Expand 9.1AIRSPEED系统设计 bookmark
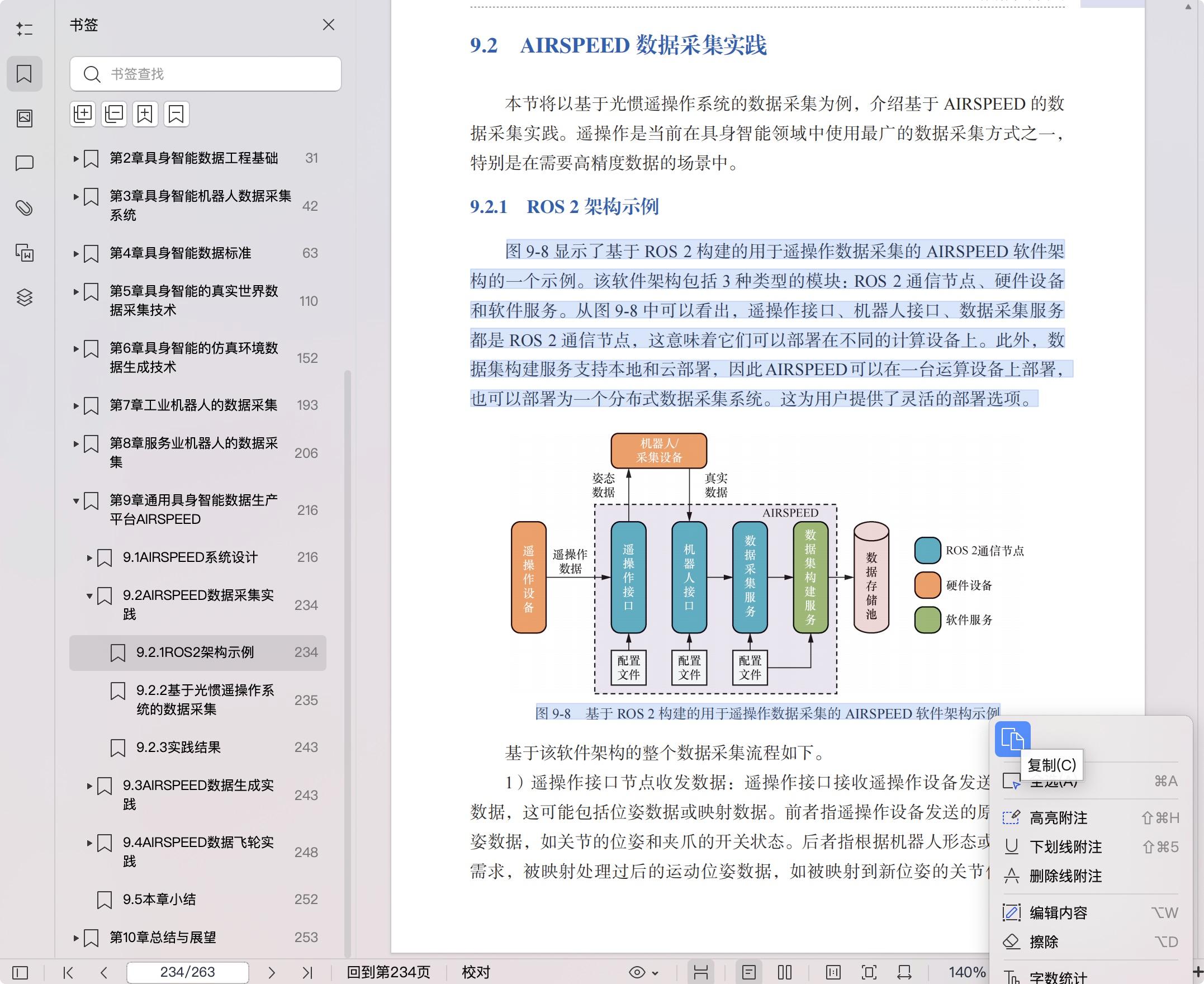The height and width of the screenshot is (984, 1204). tap(89, 558)
